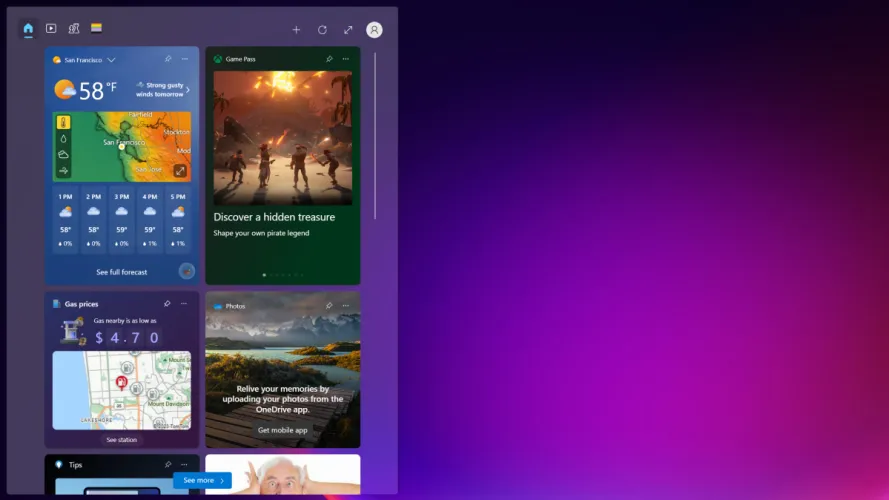Show next weather alert with chevron
The width and height of the screenshot is (889, 500).
point(188,90)
